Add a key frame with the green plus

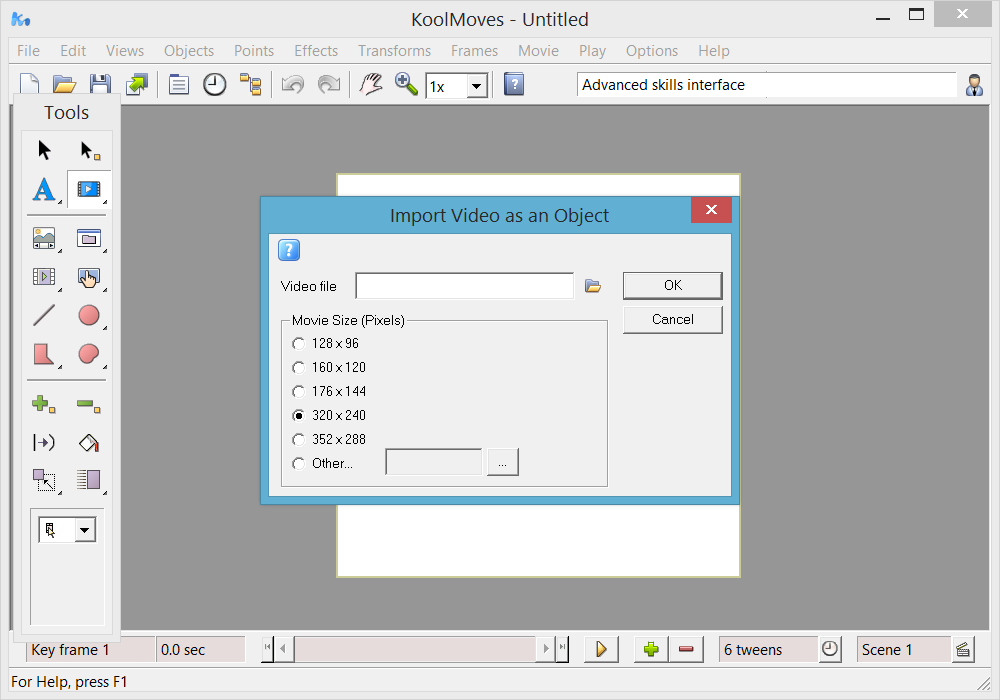click(x=651, y=649)
